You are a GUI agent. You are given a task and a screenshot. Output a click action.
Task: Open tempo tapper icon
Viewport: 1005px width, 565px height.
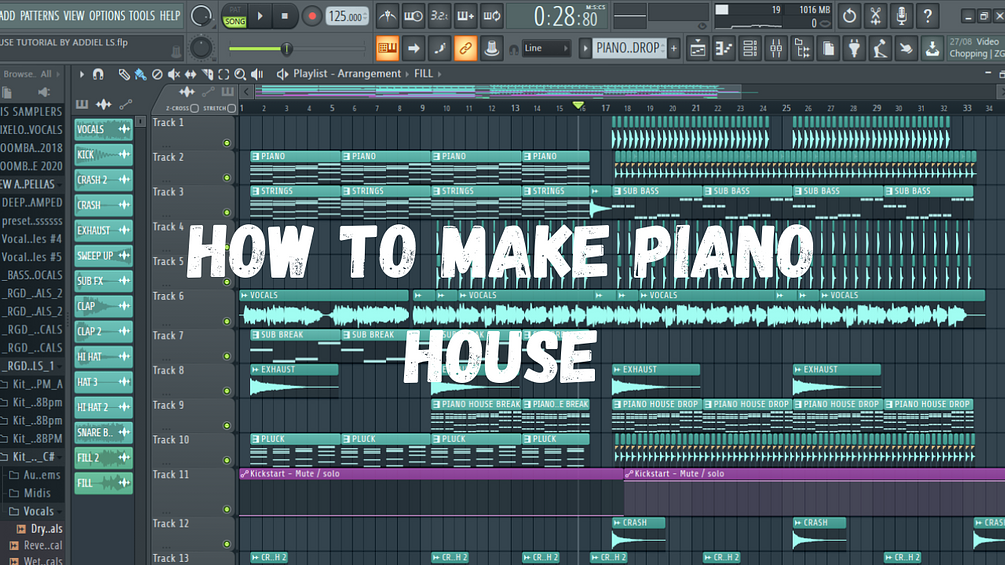click(x=880, y=48)
